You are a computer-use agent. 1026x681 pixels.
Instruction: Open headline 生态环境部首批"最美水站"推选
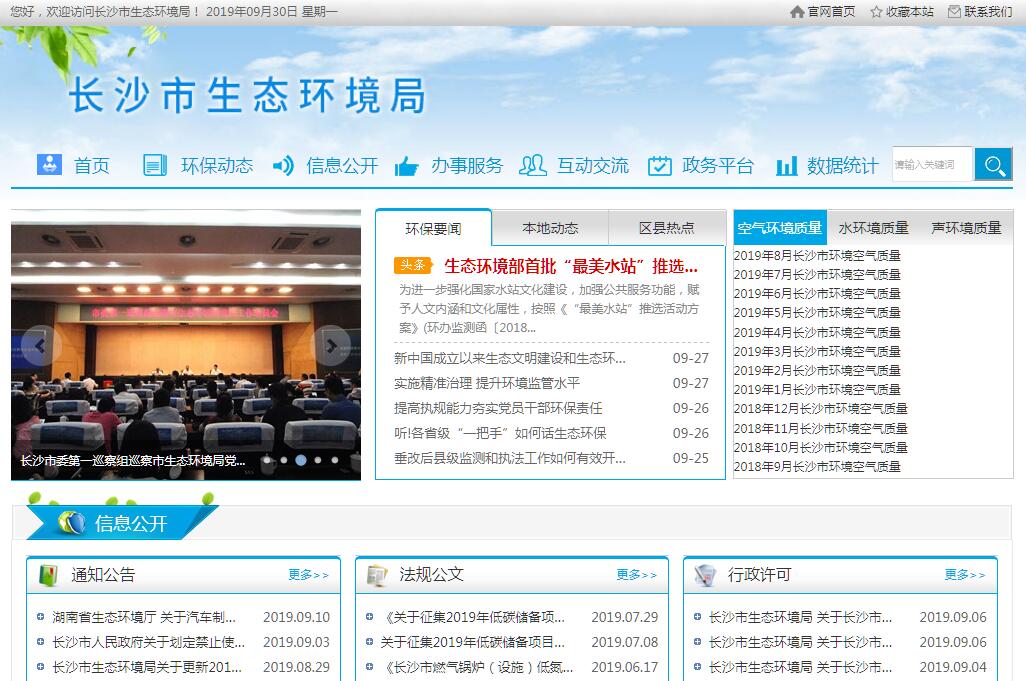[571, 266]
